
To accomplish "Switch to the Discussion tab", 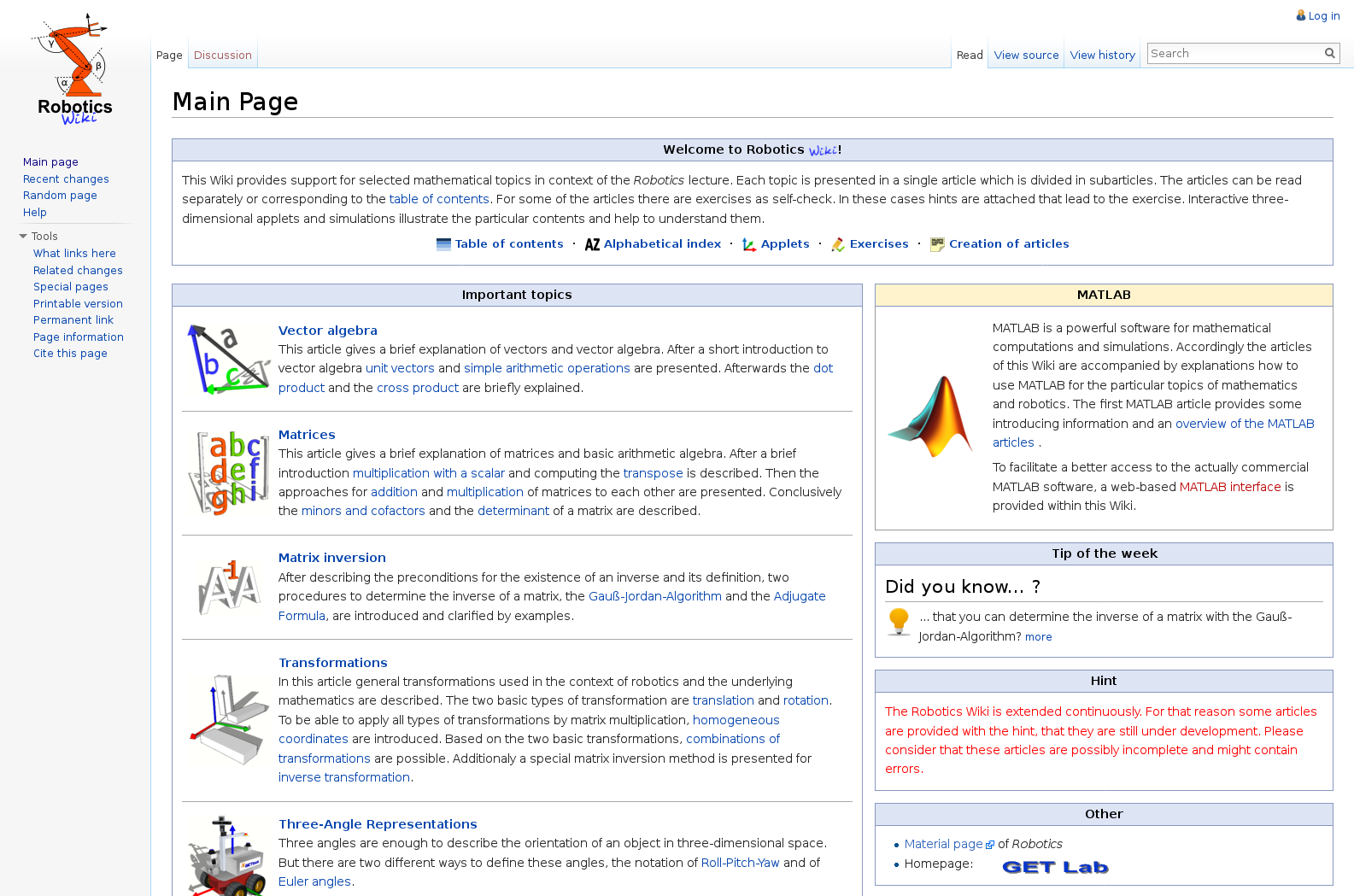I will [x=222, y=56].
